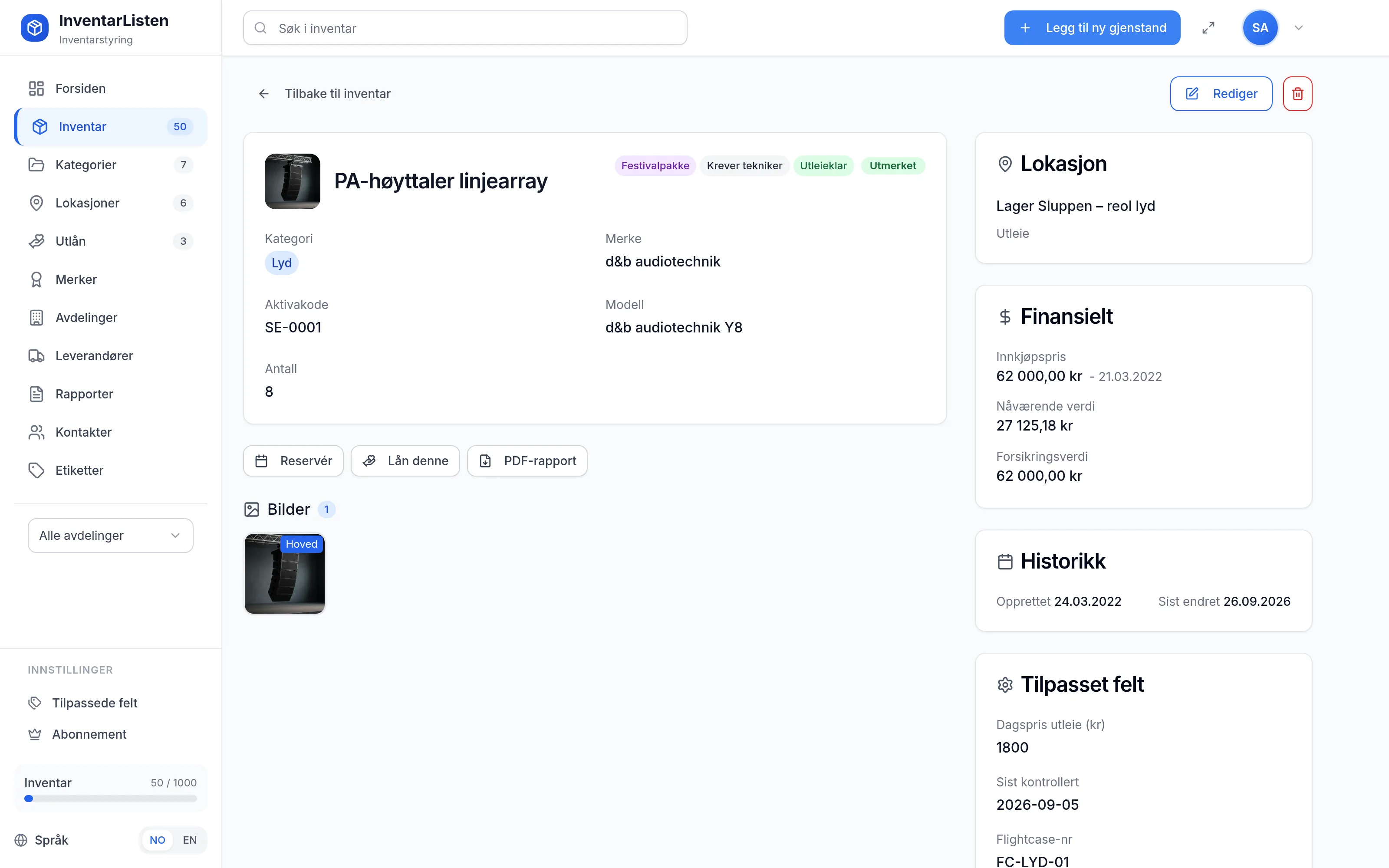Select Rapporter in sidebar
The height and width of the screenshot is (868, 1389).
(x=111, y=394)
